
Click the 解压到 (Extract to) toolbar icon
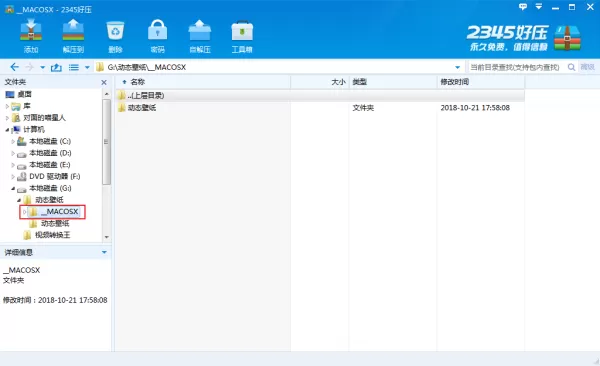pyautogui.click(x=73, y=35)
